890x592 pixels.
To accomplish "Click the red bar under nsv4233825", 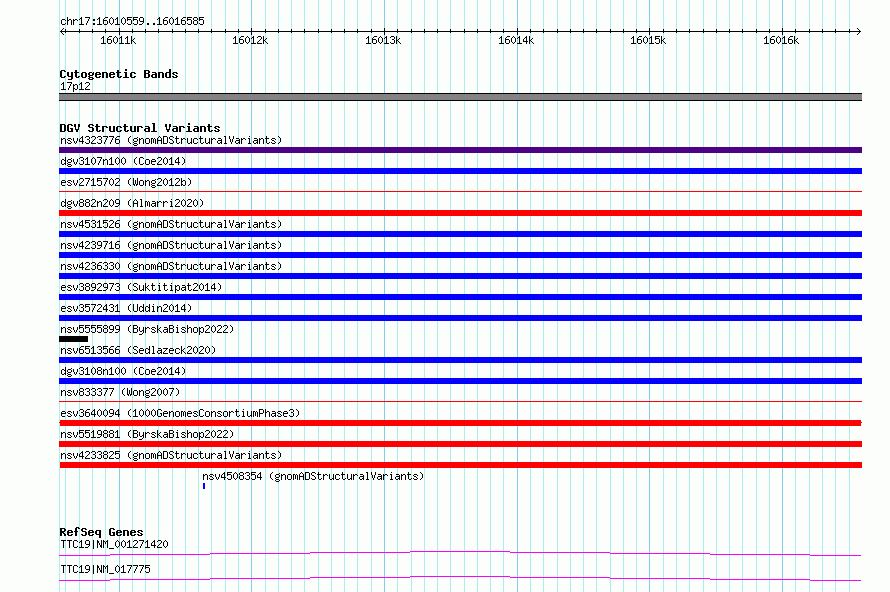I will (x=460, y=465).
